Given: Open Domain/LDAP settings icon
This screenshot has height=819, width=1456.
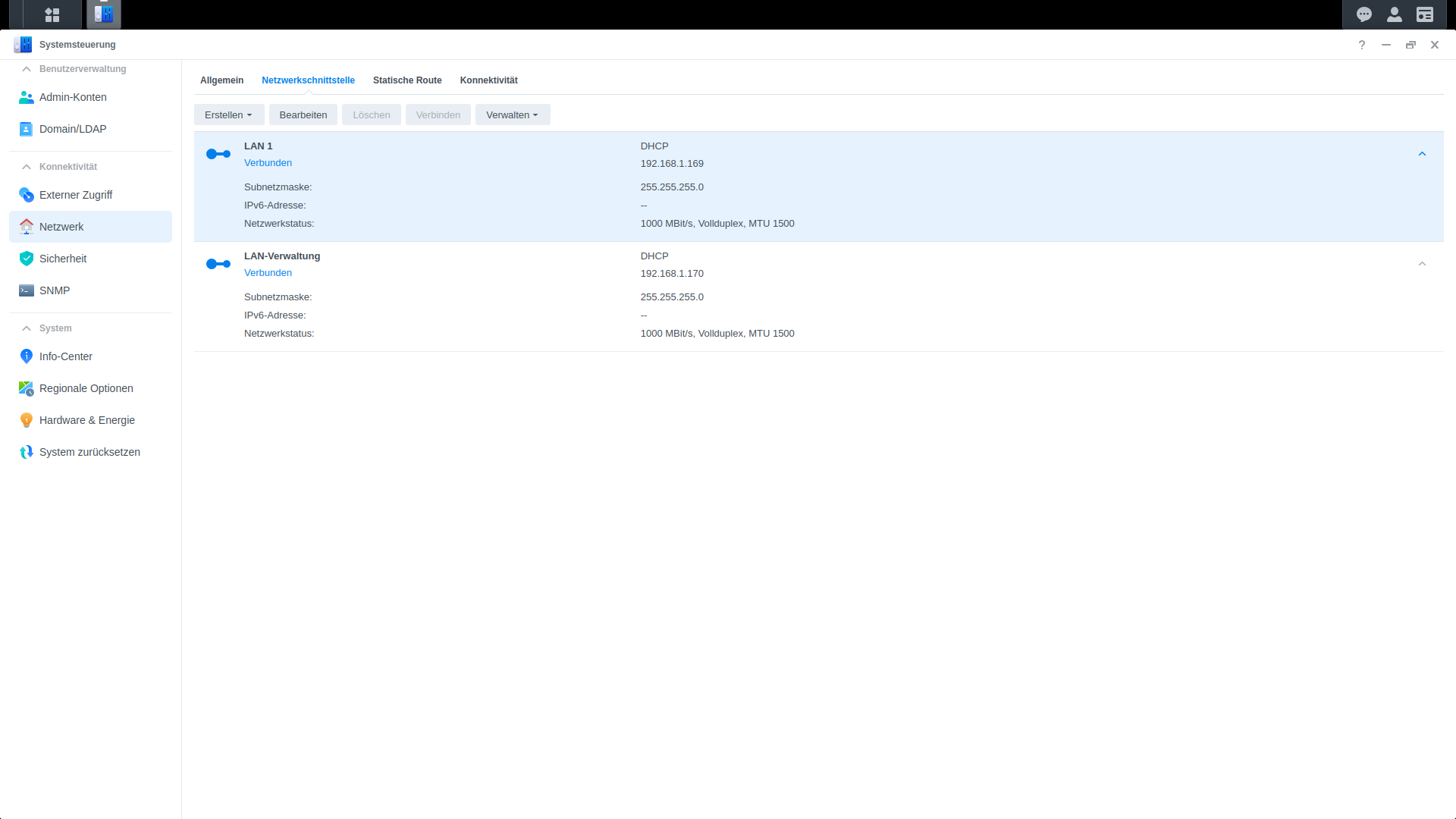Looking at the screenshot, I should [27, 129].
